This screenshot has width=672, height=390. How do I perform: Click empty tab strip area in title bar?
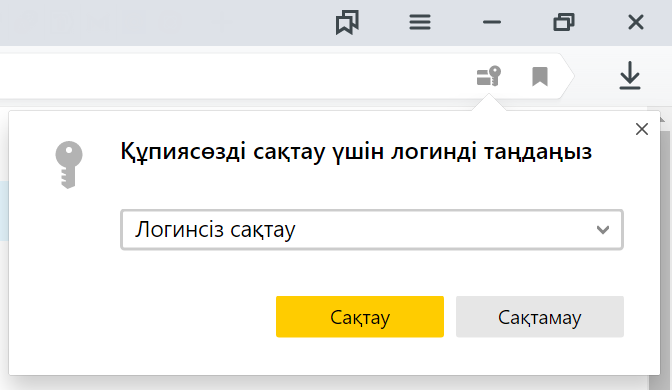tap(163, 22)
